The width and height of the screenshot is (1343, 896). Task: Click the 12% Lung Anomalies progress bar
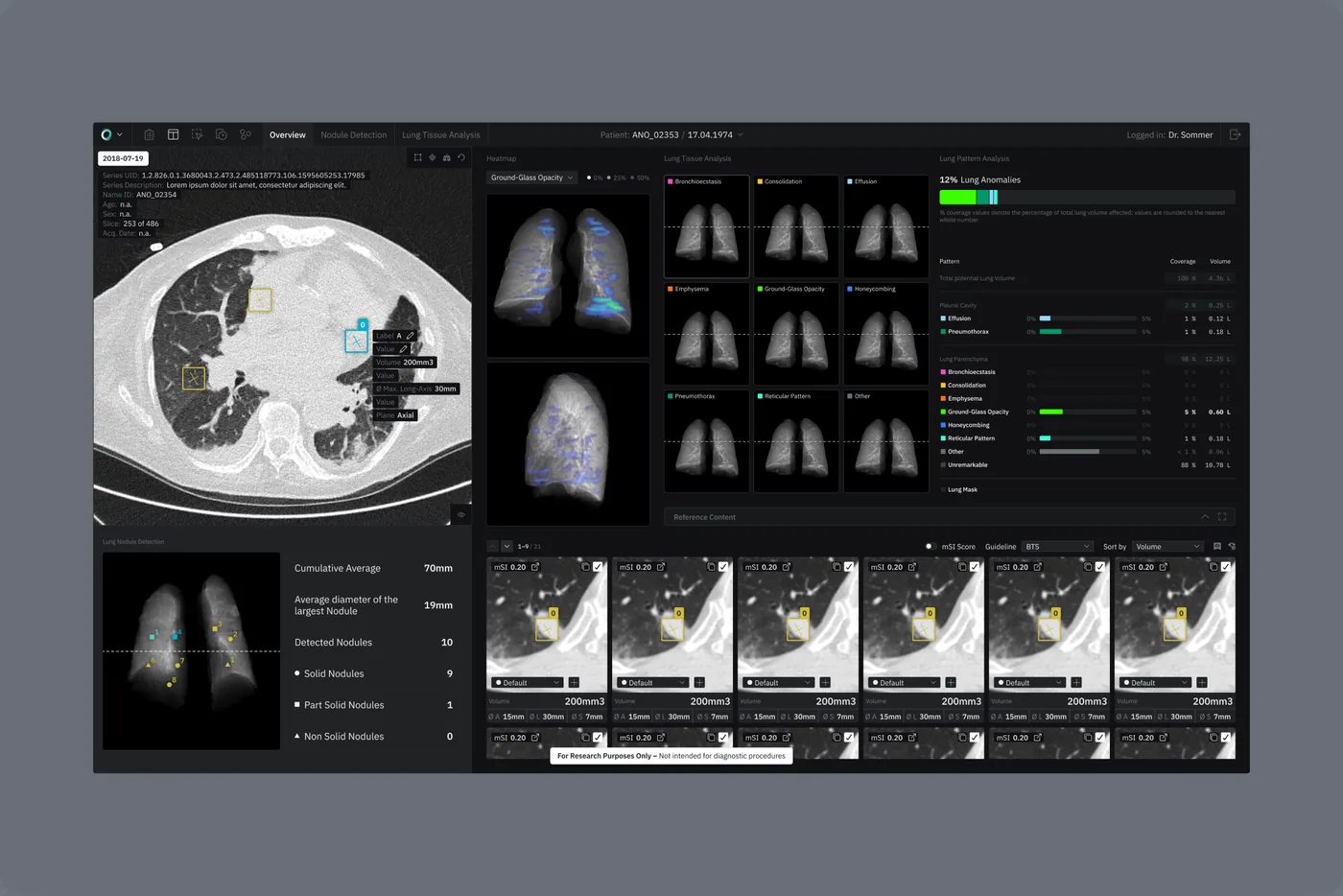[1087, 197]
